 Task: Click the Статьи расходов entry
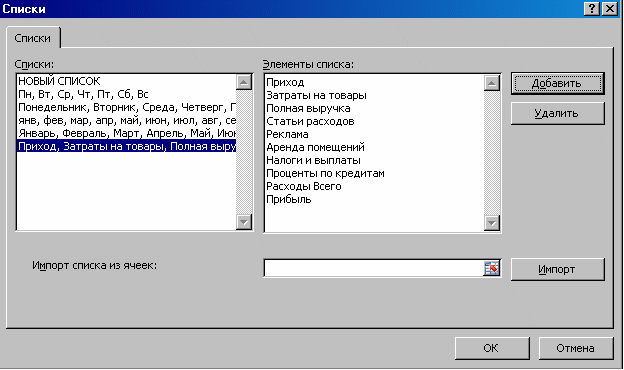tap(310, 121)
